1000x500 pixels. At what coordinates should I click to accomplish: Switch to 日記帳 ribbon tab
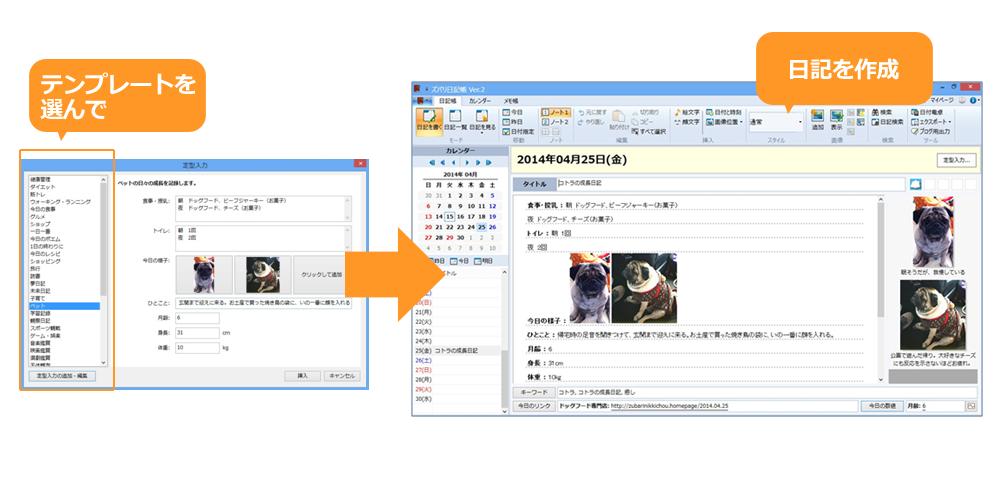pos(448,101)
